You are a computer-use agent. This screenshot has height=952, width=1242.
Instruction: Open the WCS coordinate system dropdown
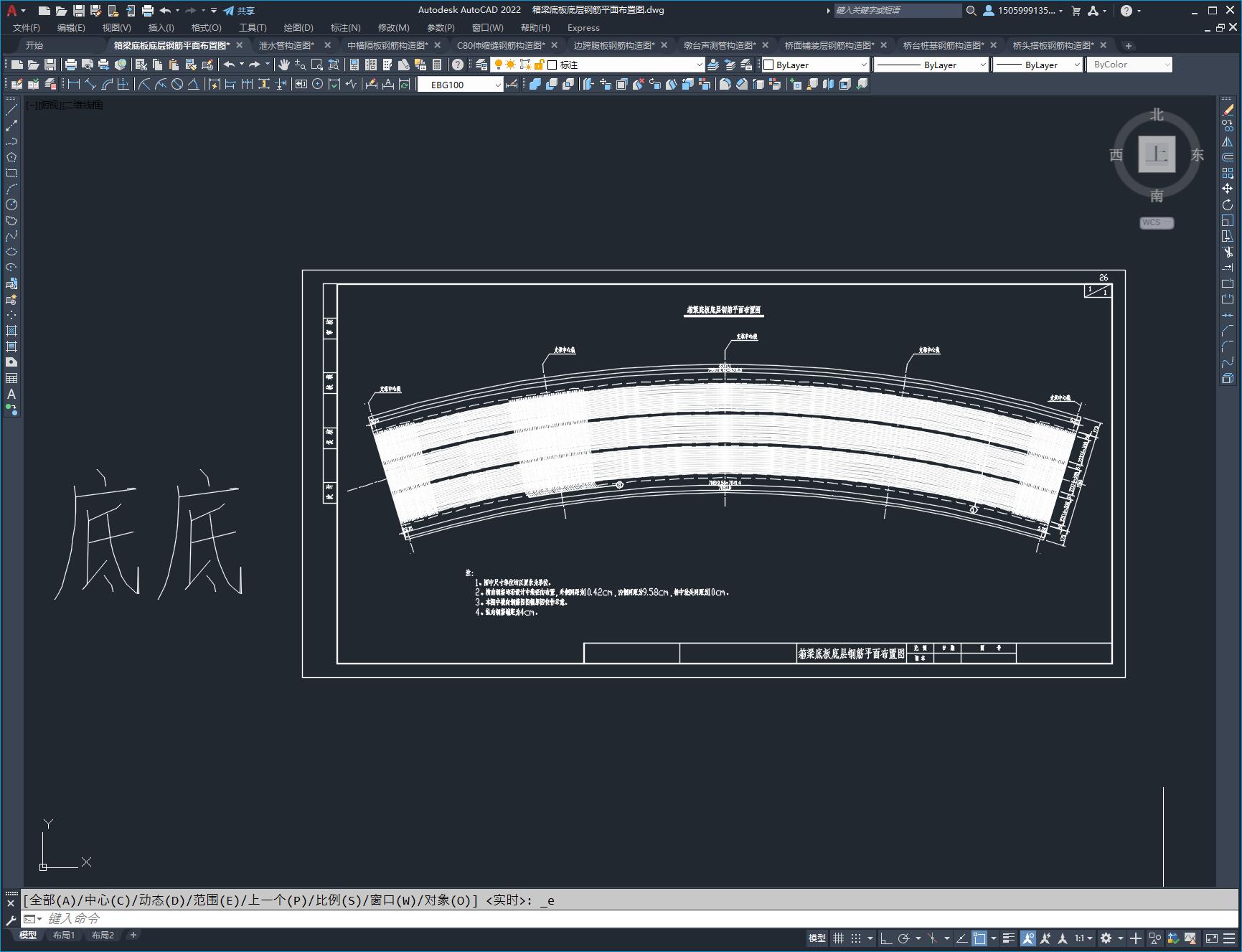click(1157, 222)
